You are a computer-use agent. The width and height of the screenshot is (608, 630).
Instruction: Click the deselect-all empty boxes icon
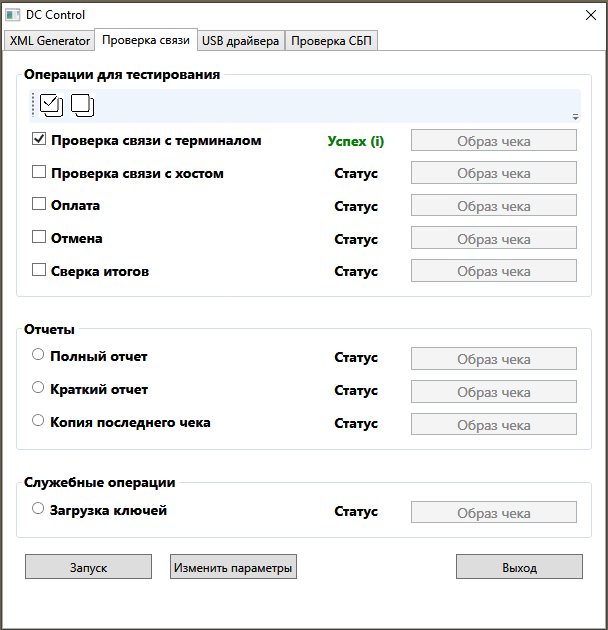82,103
